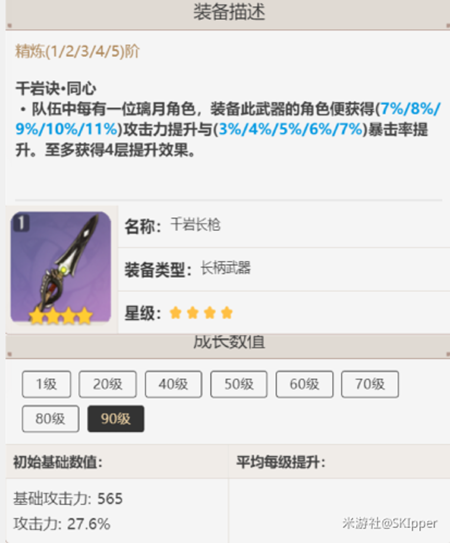Click the star icons on weapon thumbnail

coord(61,316)
